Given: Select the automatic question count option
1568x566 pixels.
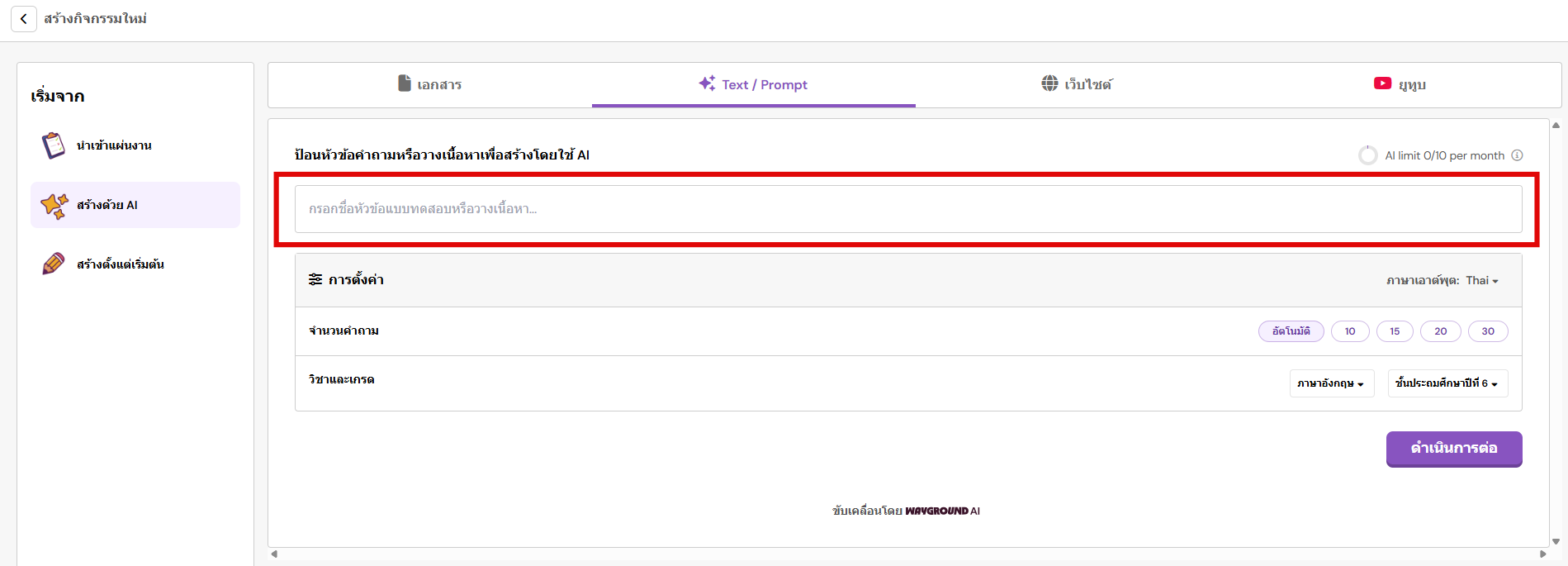Looking at the screenshot, I should point(1291,331).
